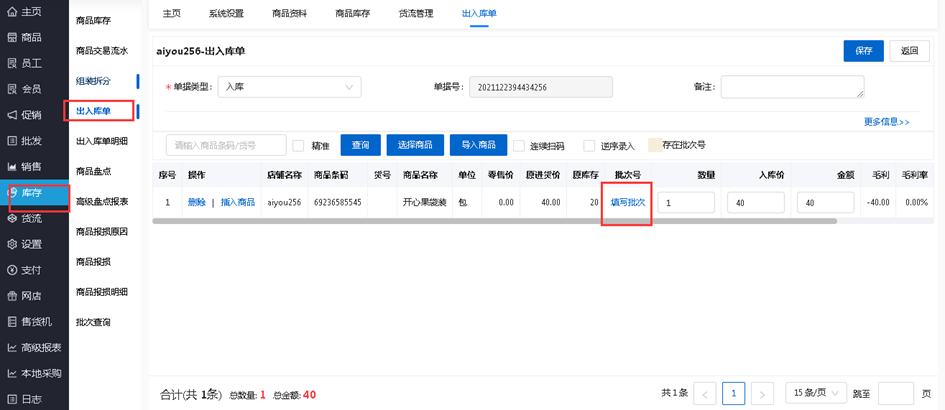This screenshot has width=945, height=410.
Task: Switch to the 商品库存 tab
Action: click(x=353, y=14)
